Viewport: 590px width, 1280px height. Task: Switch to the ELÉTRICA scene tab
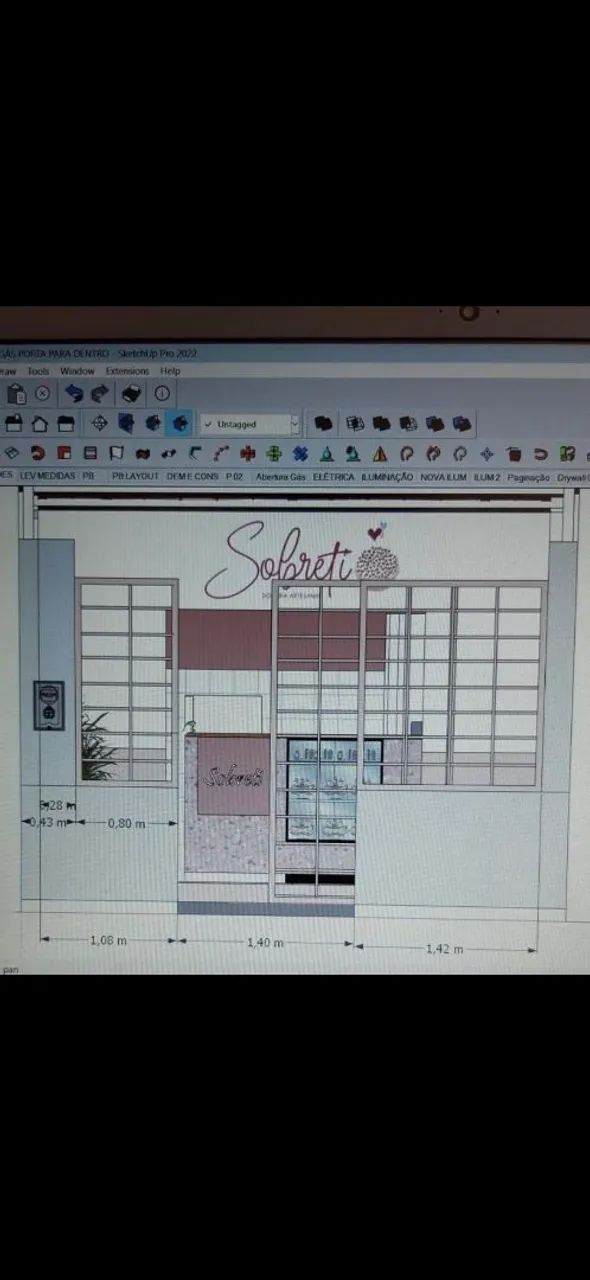coord(334,477)
